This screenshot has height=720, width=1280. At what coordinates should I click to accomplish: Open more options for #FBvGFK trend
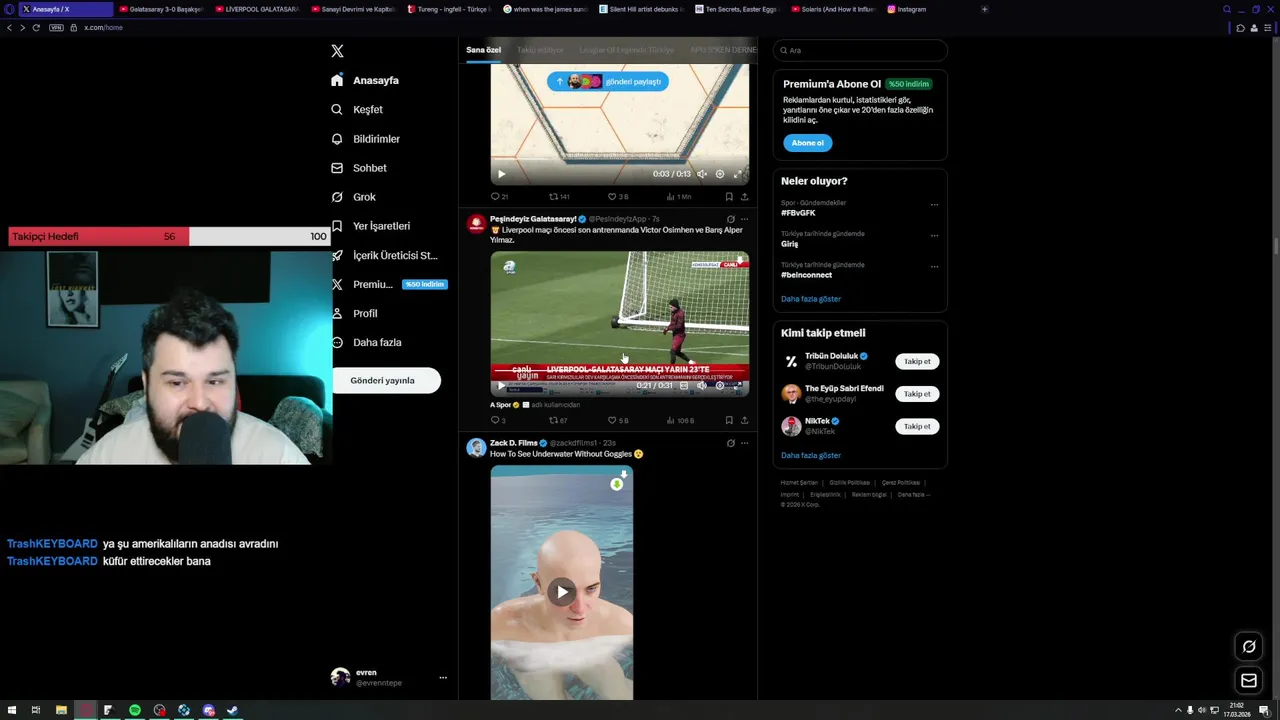(935, 205)
